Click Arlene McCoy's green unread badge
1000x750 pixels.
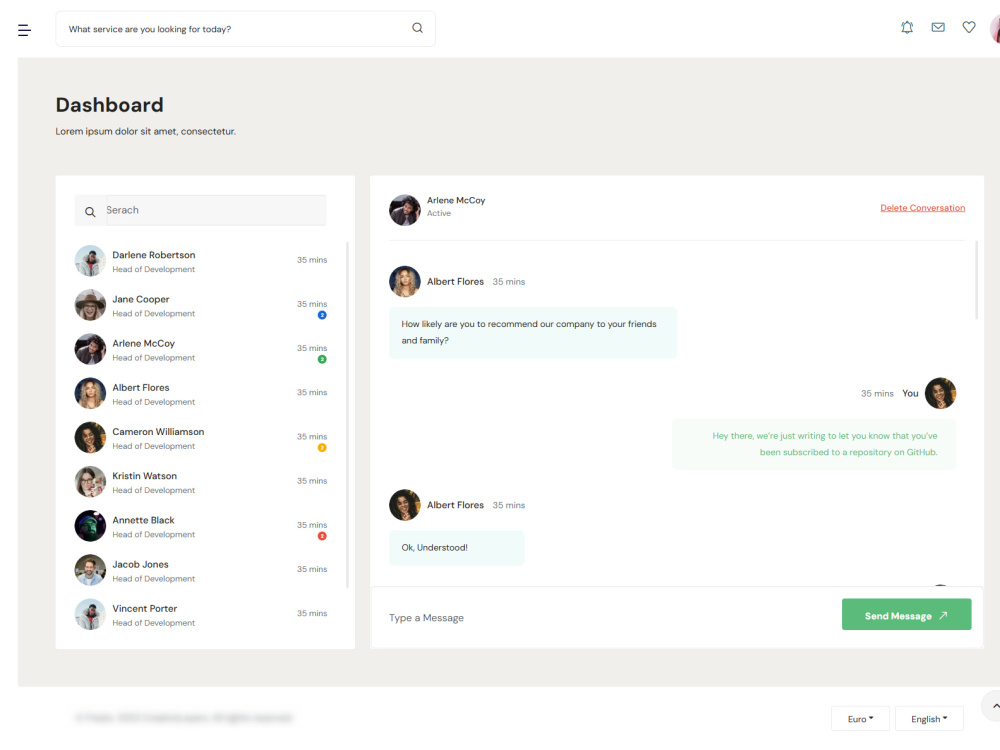point(322,359)
